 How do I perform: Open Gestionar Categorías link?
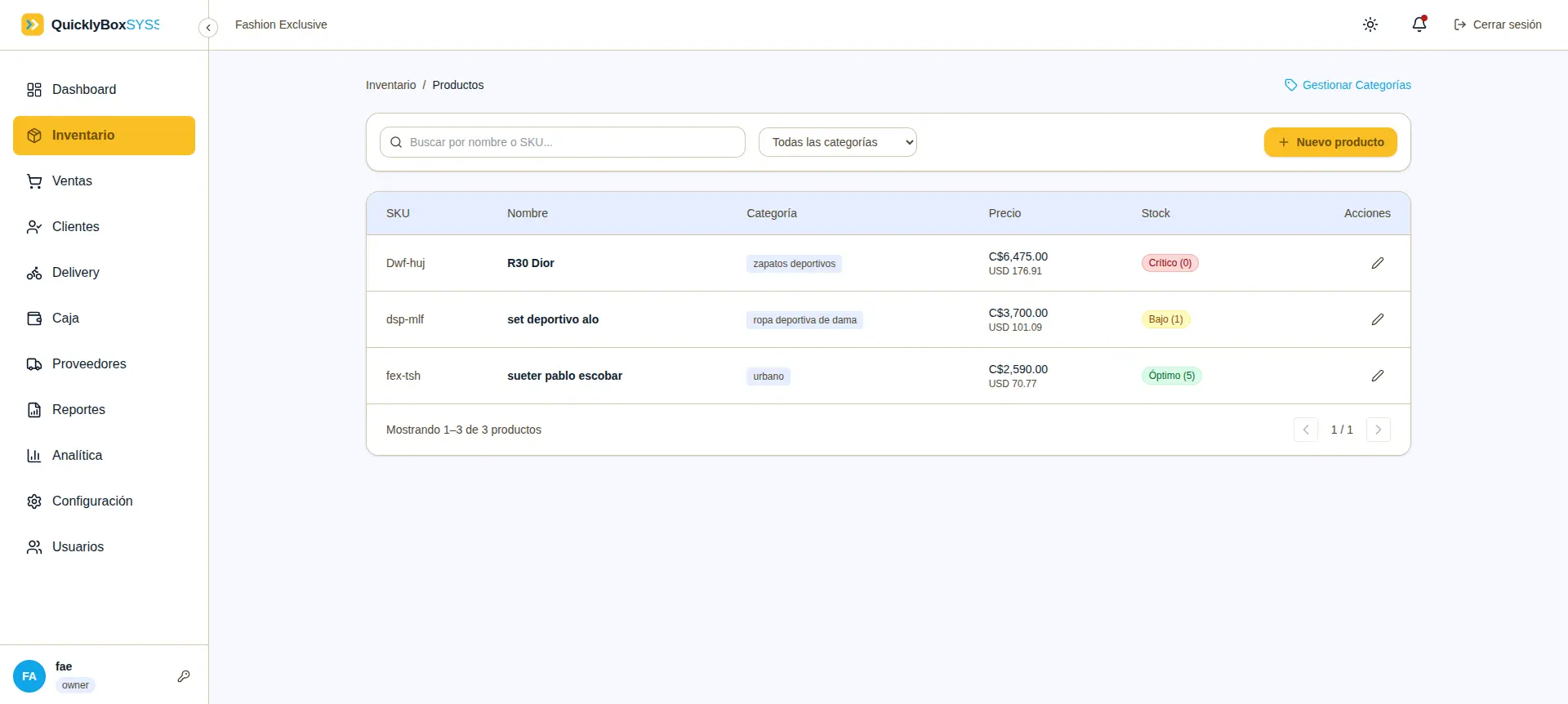(x=1347, y=85)
